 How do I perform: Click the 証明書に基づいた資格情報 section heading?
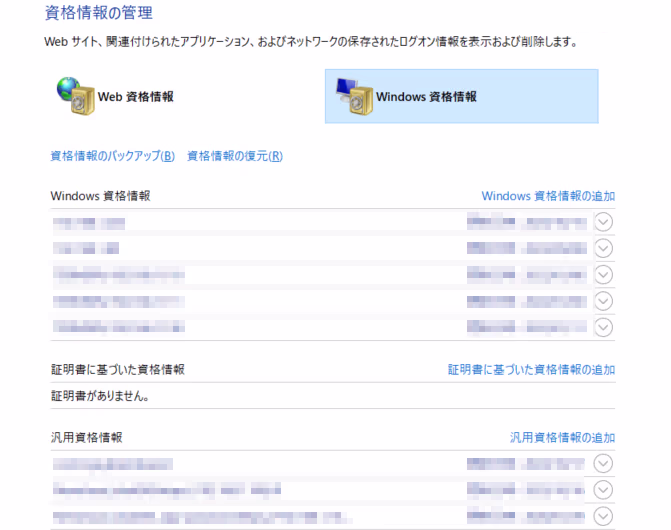click(118, 370)
